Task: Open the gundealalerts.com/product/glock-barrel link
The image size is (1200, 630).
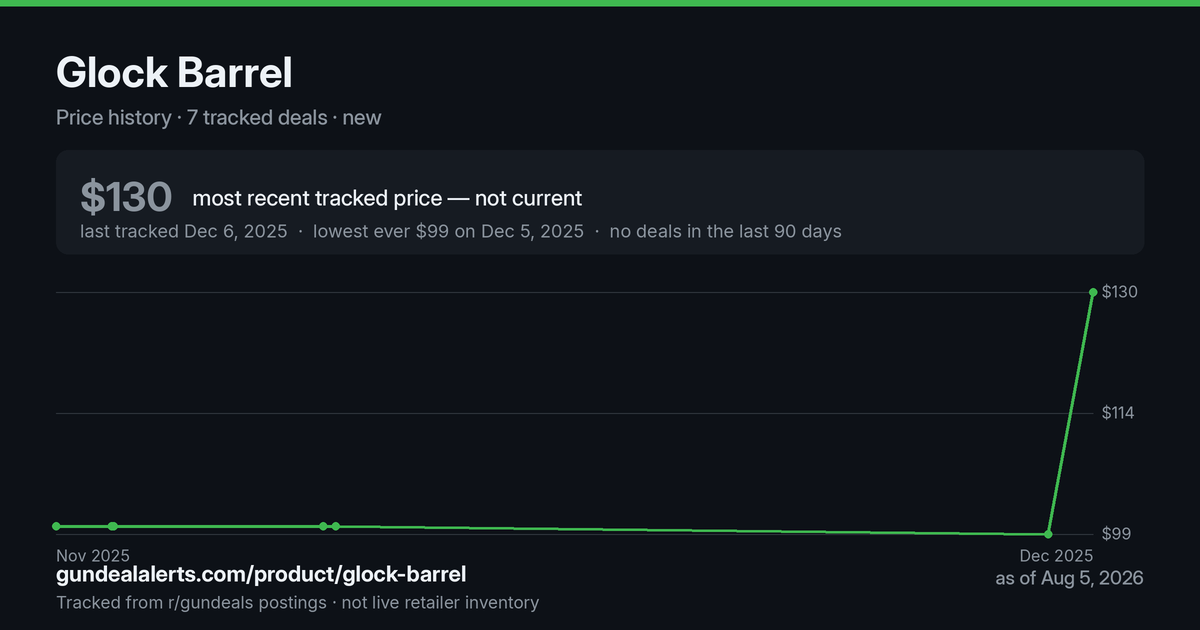Action: 261,574
